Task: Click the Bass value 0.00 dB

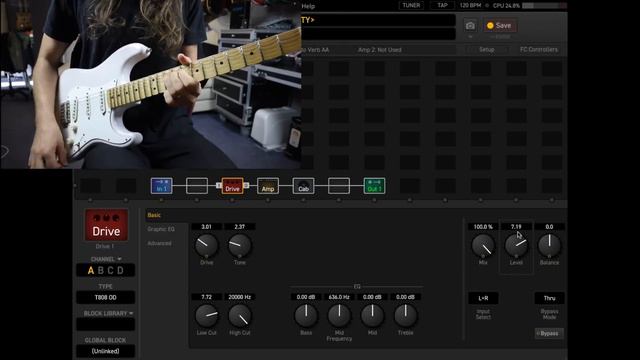Action: tap(306, 297)
